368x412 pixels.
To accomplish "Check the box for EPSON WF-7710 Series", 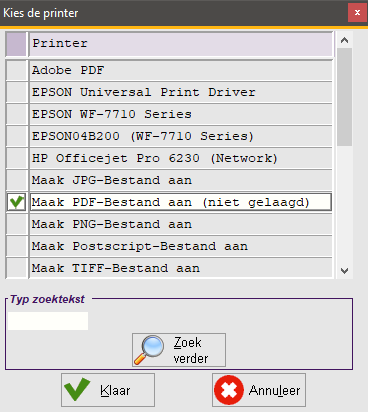I will pos(17,114).
